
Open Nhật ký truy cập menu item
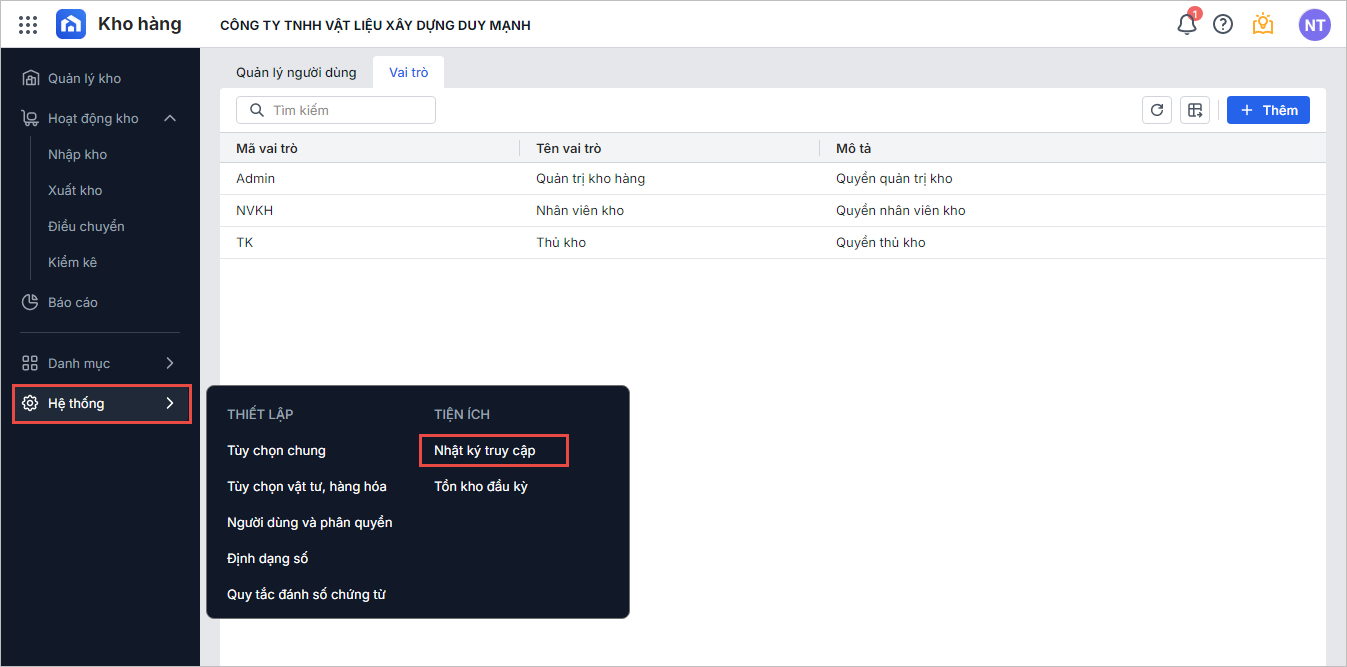point(485,450)
